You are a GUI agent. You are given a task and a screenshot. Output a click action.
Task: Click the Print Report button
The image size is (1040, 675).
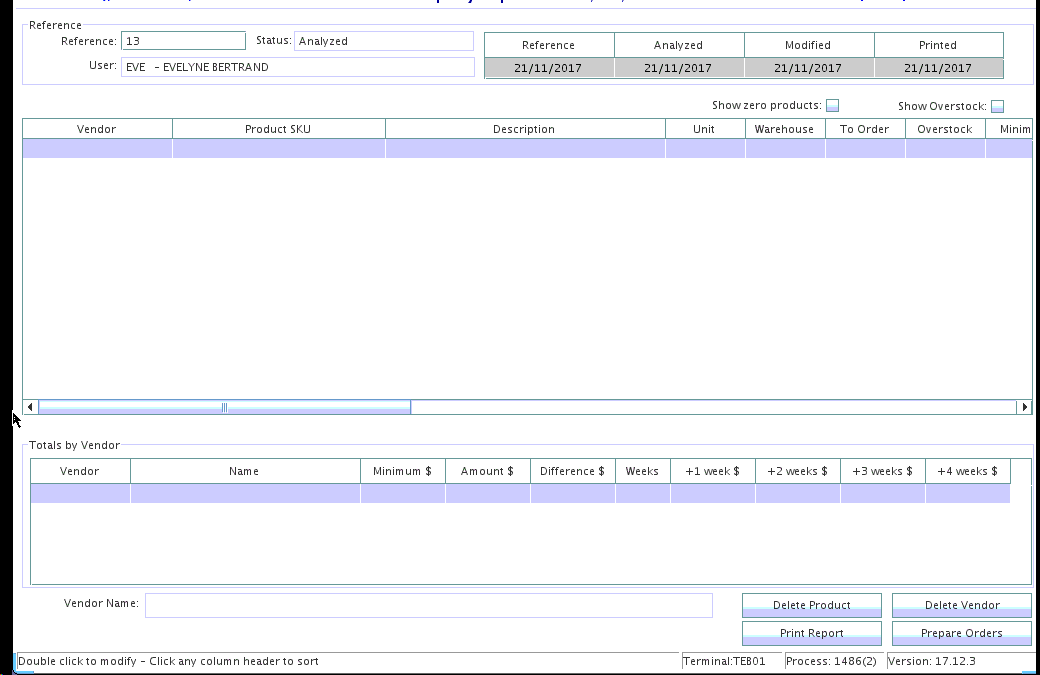coord(811,633)
